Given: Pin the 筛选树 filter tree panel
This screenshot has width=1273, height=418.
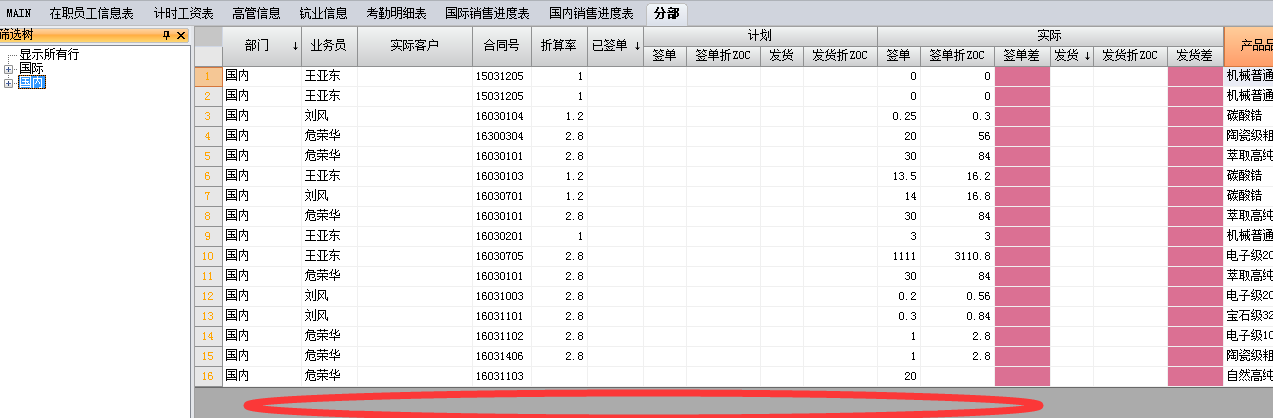Looking at the screenshot, I should [167, 35].
